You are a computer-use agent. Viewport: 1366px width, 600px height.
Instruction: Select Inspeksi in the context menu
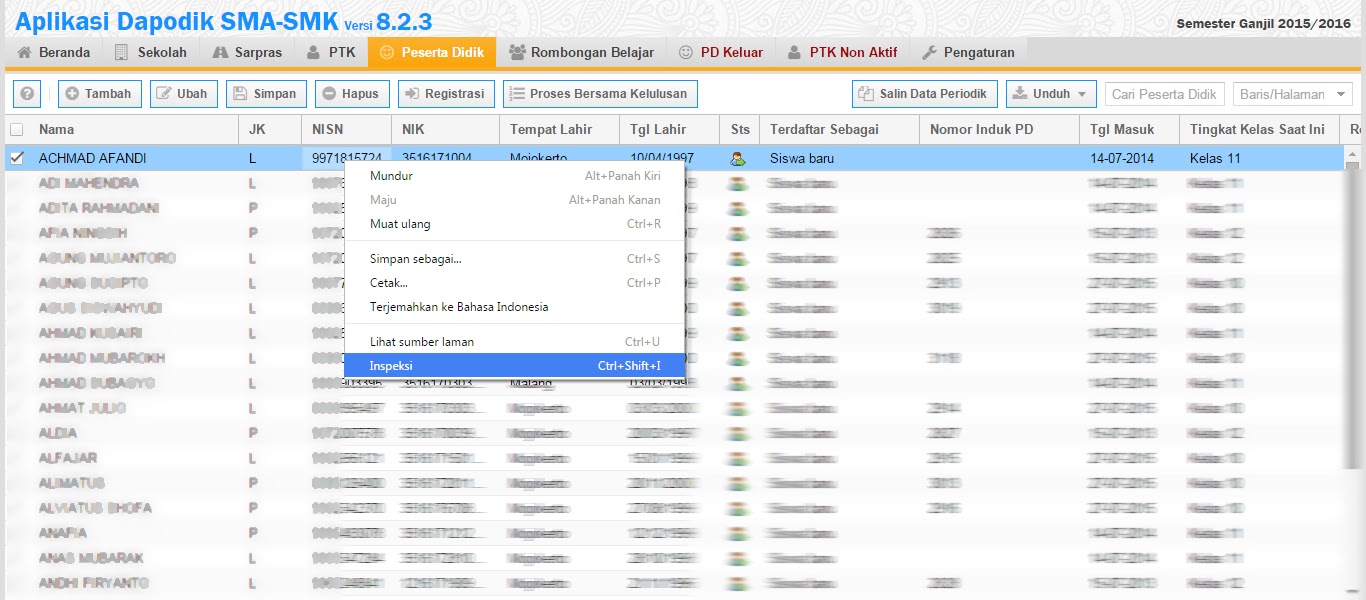click(515, 366)
